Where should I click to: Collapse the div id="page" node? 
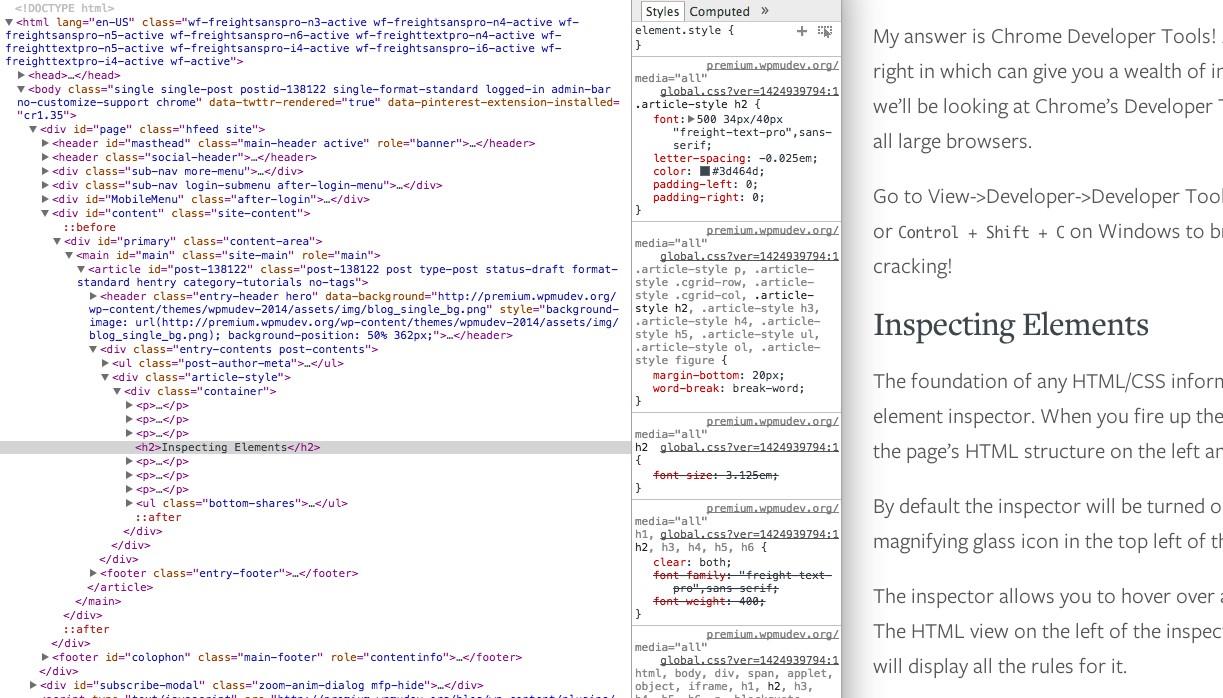coord(33,130)
